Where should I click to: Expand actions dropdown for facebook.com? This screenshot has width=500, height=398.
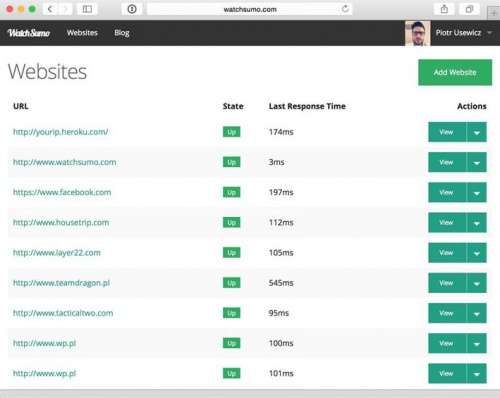477,192
